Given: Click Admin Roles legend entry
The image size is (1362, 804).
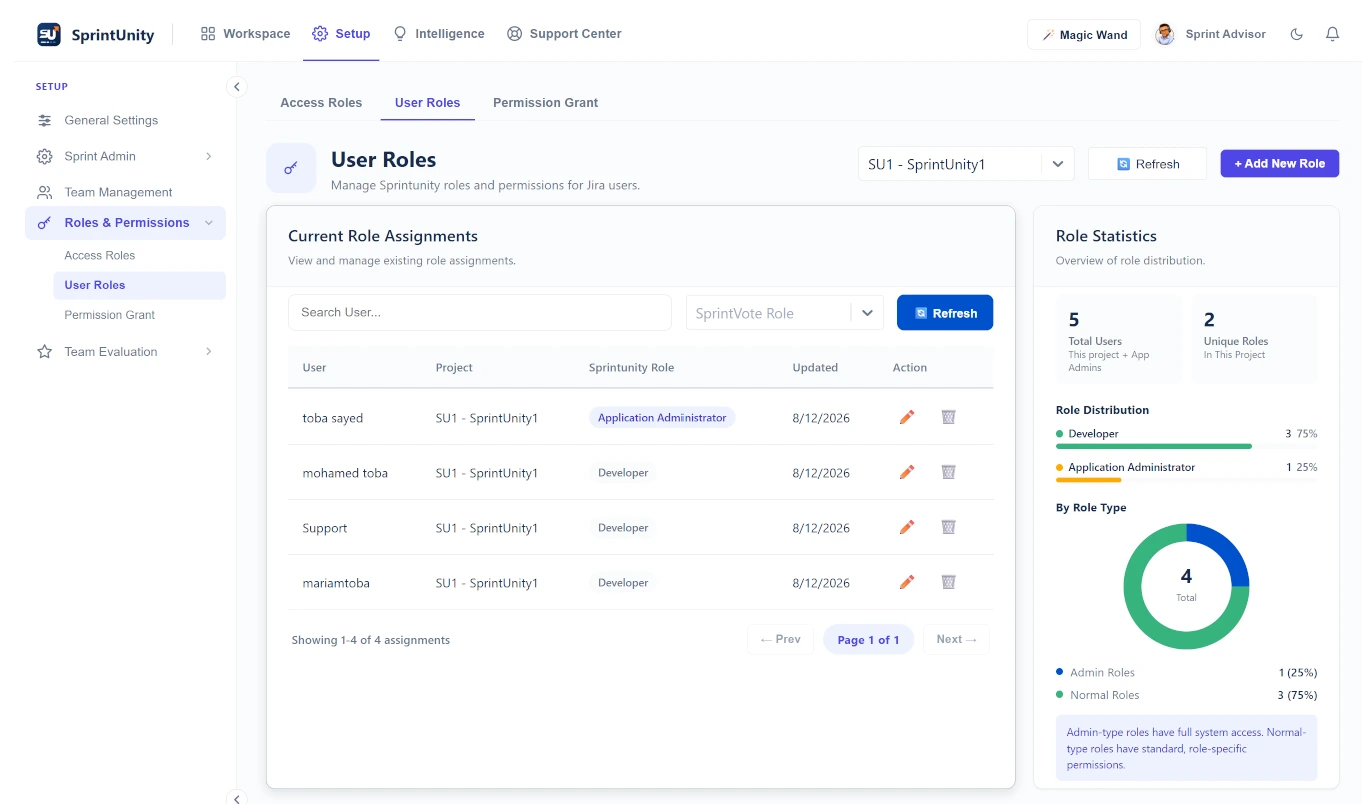Looking at the screenshot, I should click(1186, 672).
